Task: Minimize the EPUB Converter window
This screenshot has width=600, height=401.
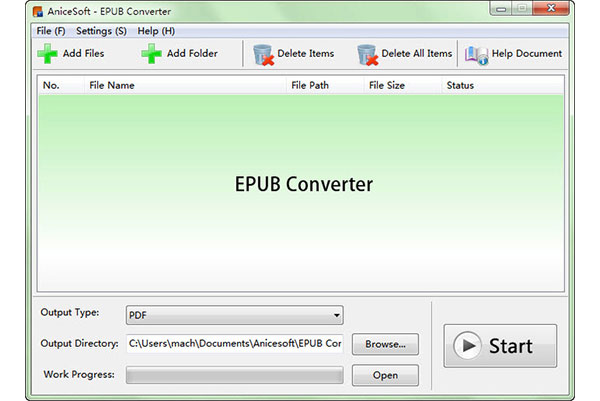Action: click(501, 9)
